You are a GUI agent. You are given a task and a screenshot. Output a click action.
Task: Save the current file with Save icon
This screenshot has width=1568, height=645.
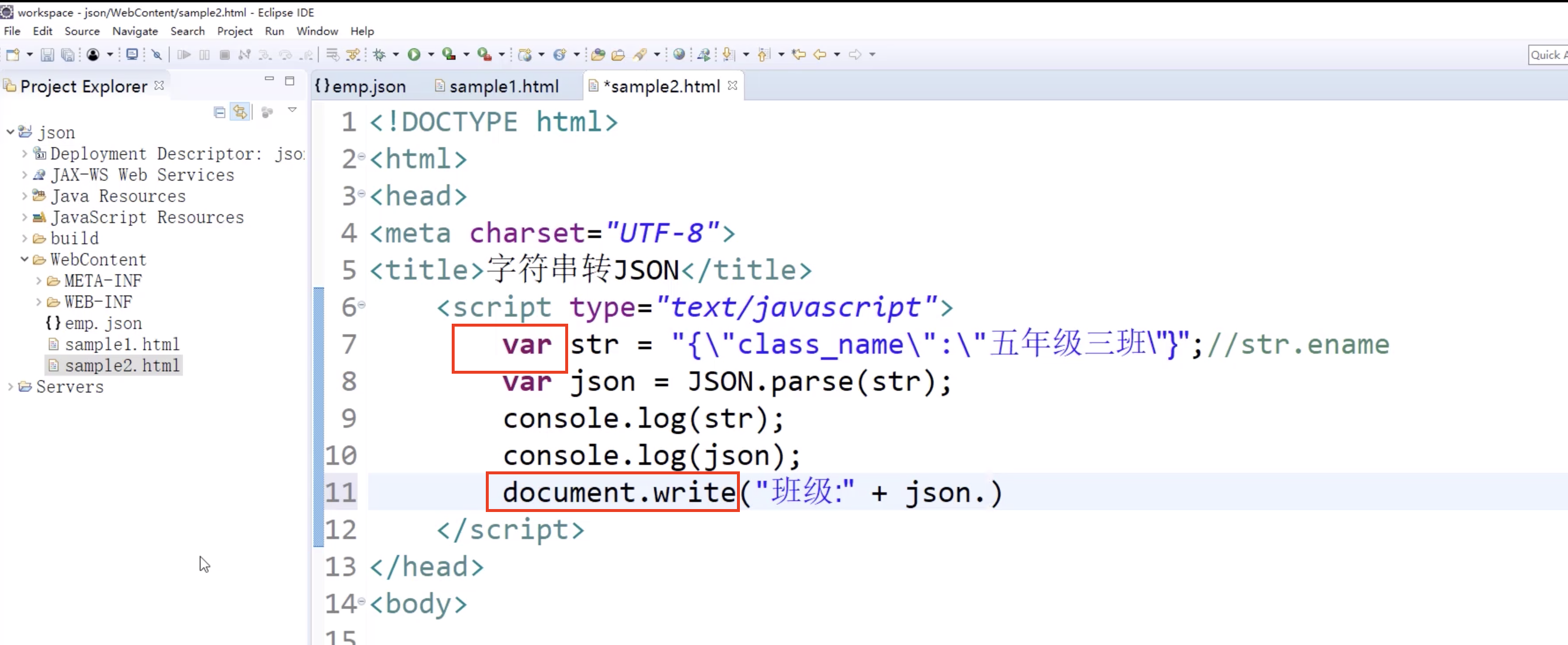tap(47, 55)
